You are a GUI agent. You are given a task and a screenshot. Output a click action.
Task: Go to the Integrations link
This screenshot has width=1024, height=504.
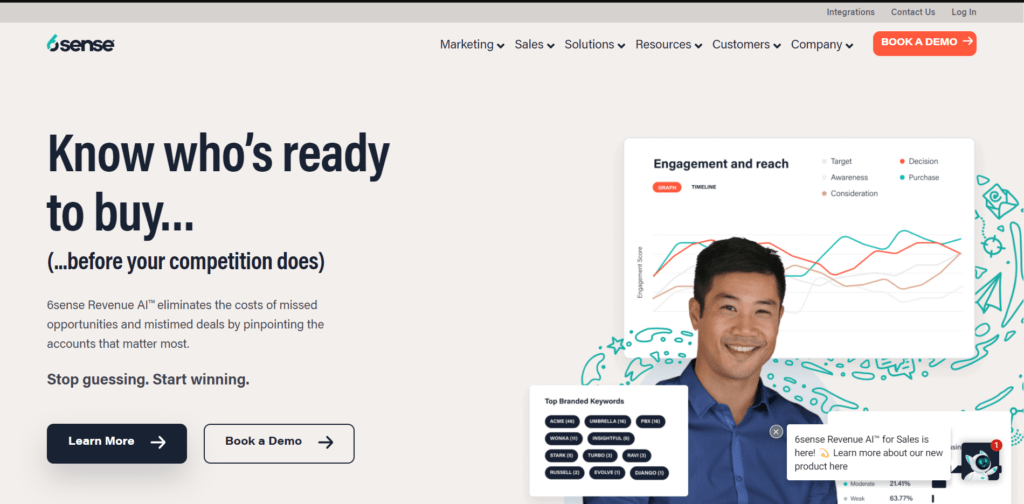pos(850,12)
